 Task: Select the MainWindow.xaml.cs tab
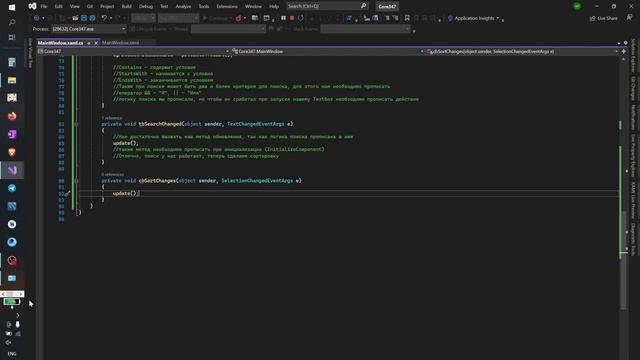60,42
